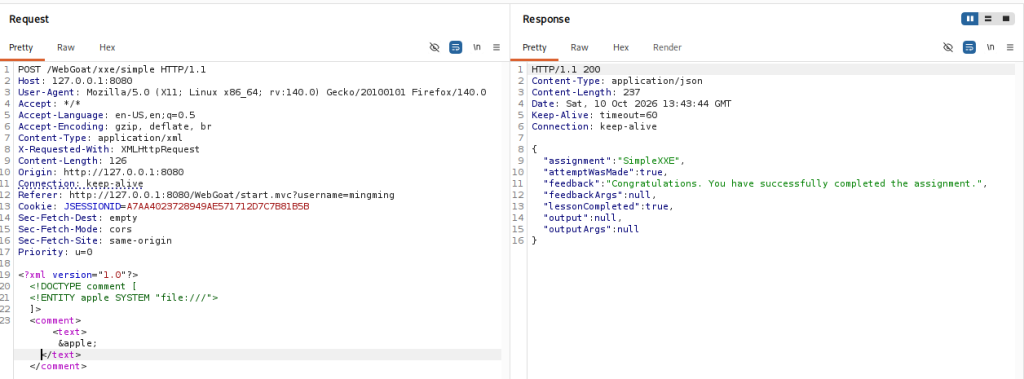Screen dimensions: 1024x379
Task: Open Request panel hamburger menu
Action: coord(496,47)
